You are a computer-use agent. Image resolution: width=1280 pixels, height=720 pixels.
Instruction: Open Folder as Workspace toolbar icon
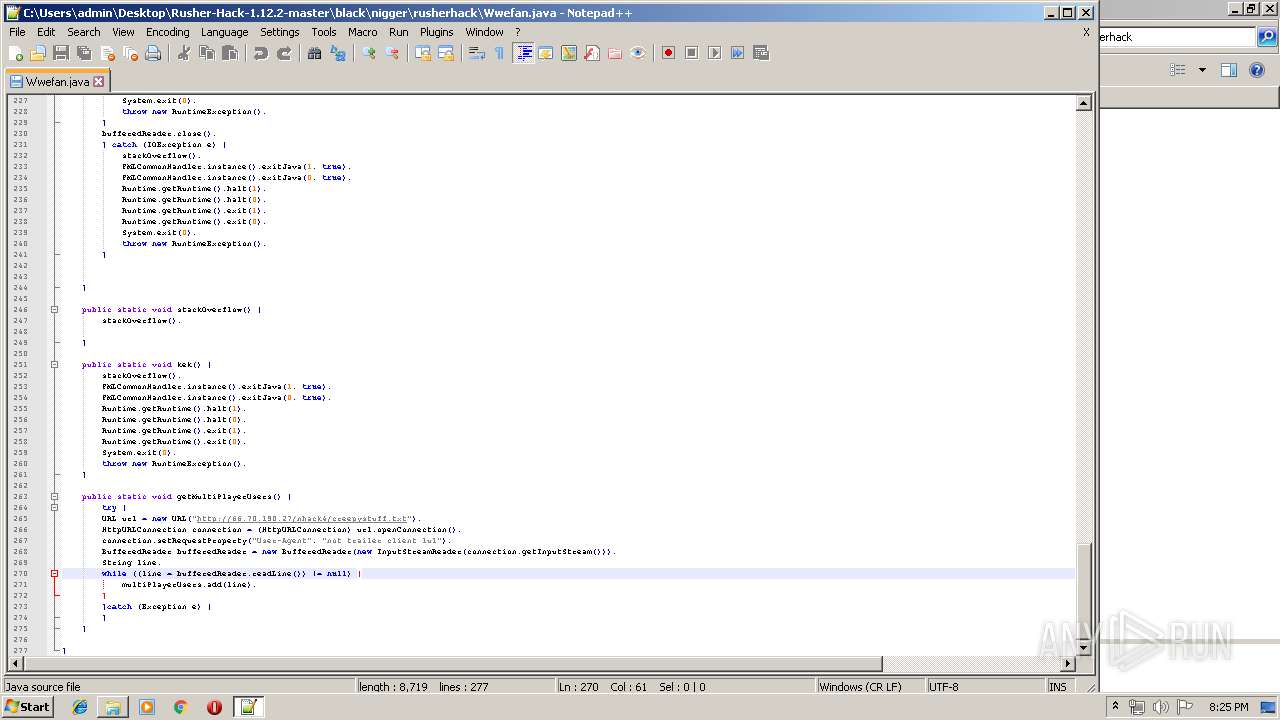pyautogui.click(x=615, y=53)
